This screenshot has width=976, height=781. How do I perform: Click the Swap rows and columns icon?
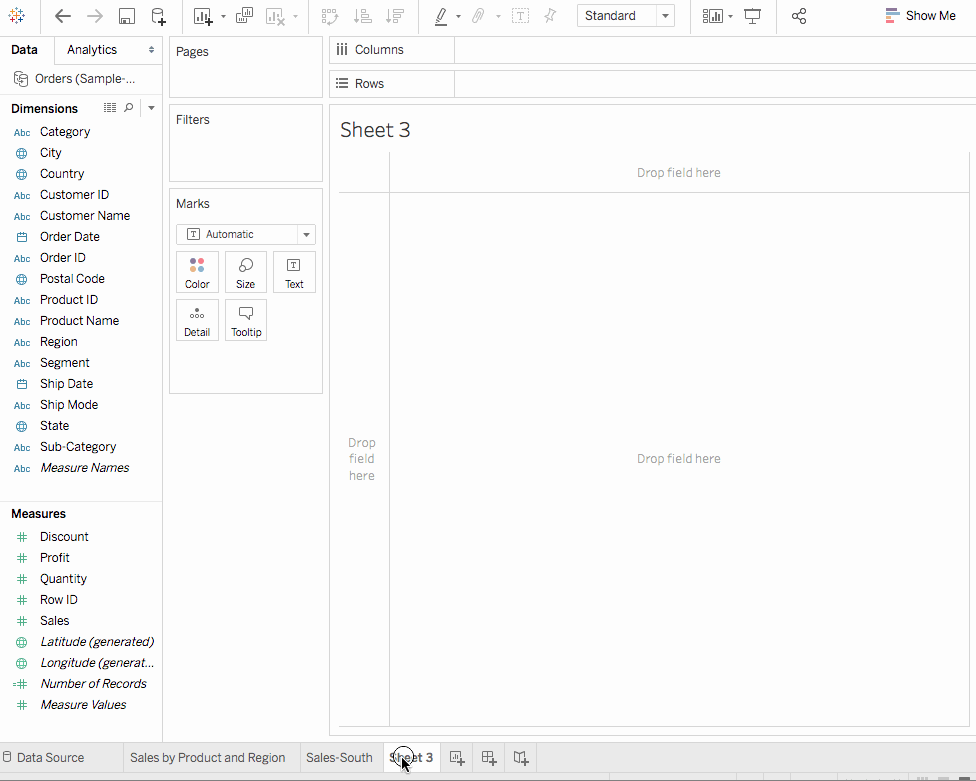pos(330,16)
